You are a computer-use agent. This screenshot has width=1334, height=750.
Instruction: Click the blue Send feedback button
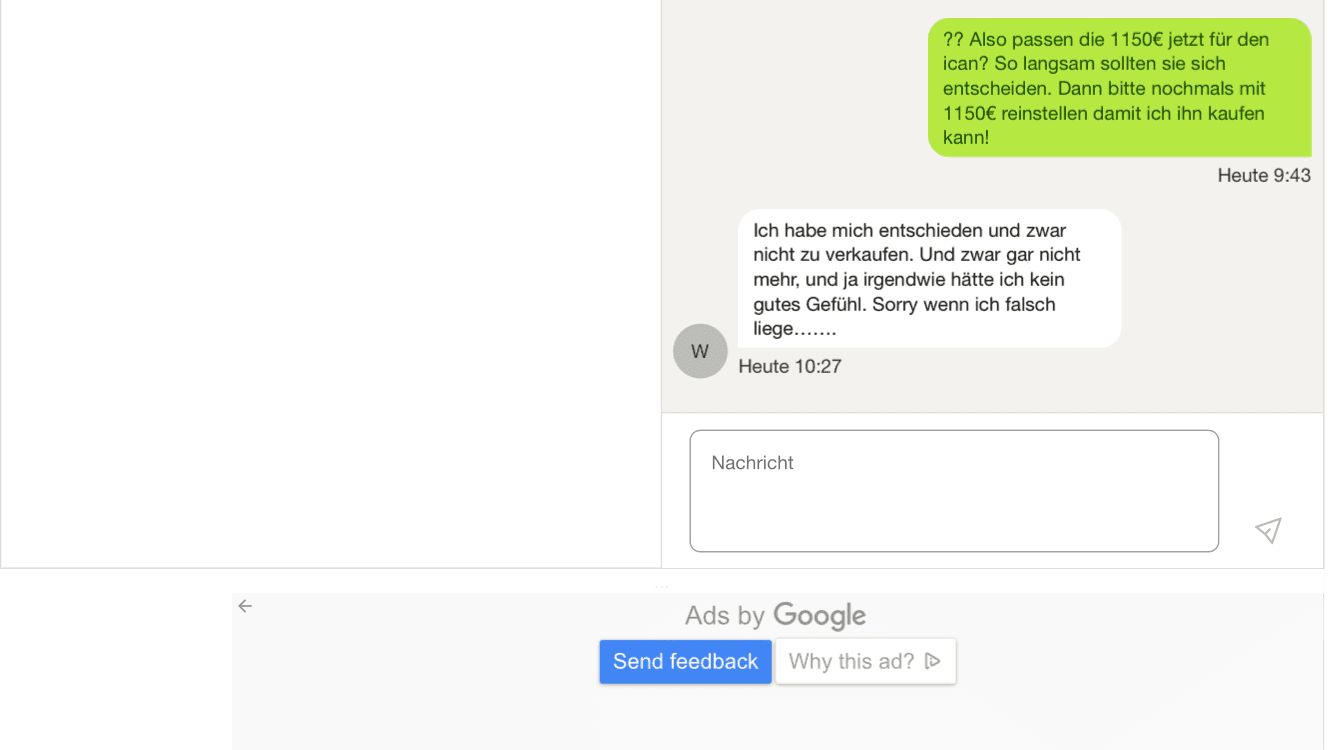point(685,662)
